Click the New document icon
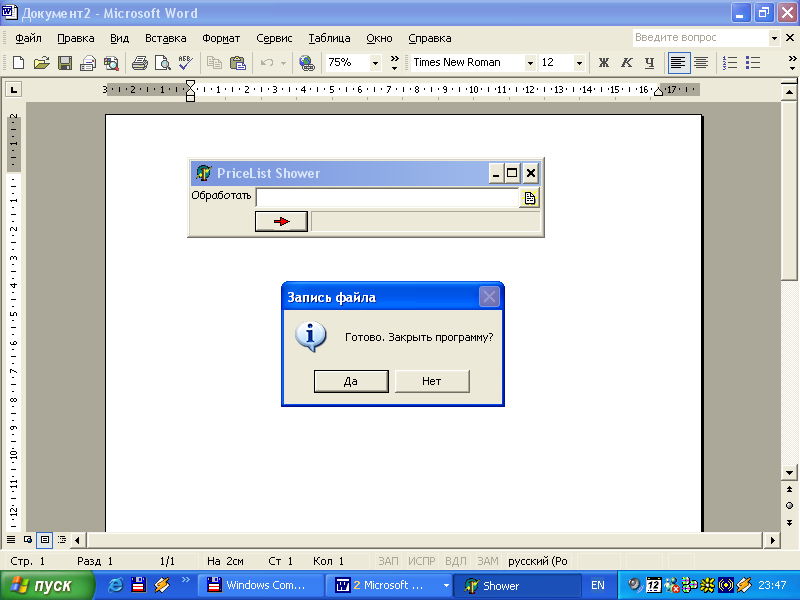The height and width of the screenshot is (600, 800). pyautogui.click(x=18, y=63)
